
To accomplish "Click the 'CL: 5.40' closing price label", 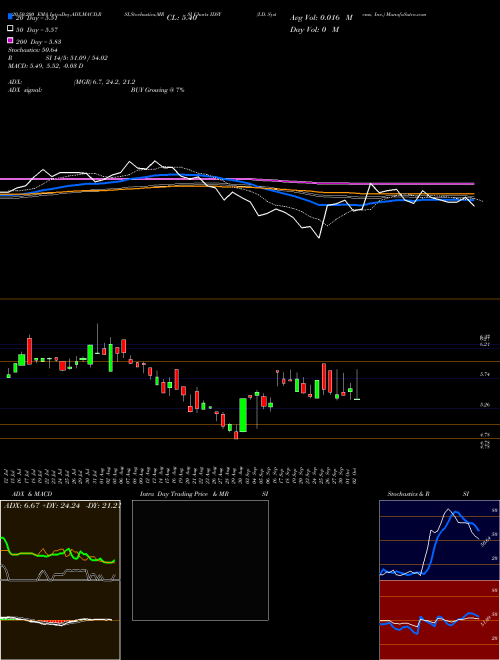I will pyautogui.click(x=182, y=18).
